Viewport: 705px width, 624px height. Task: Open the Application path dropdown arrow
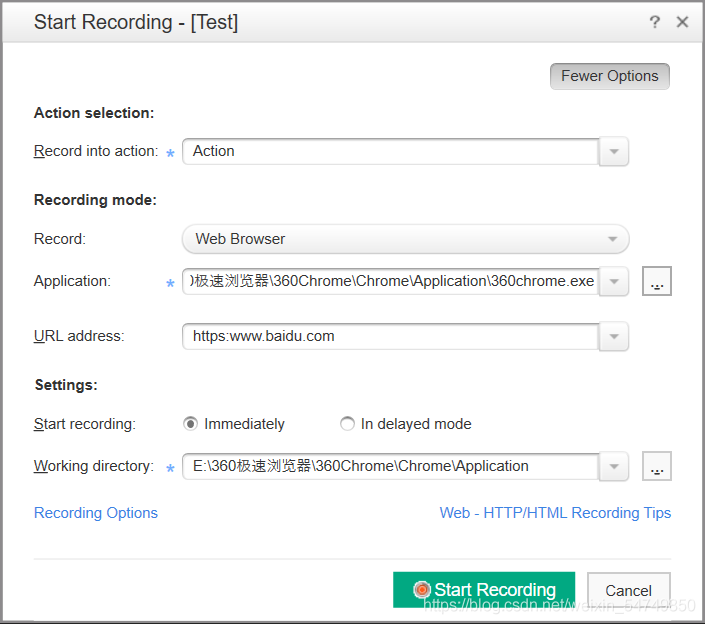613,282
